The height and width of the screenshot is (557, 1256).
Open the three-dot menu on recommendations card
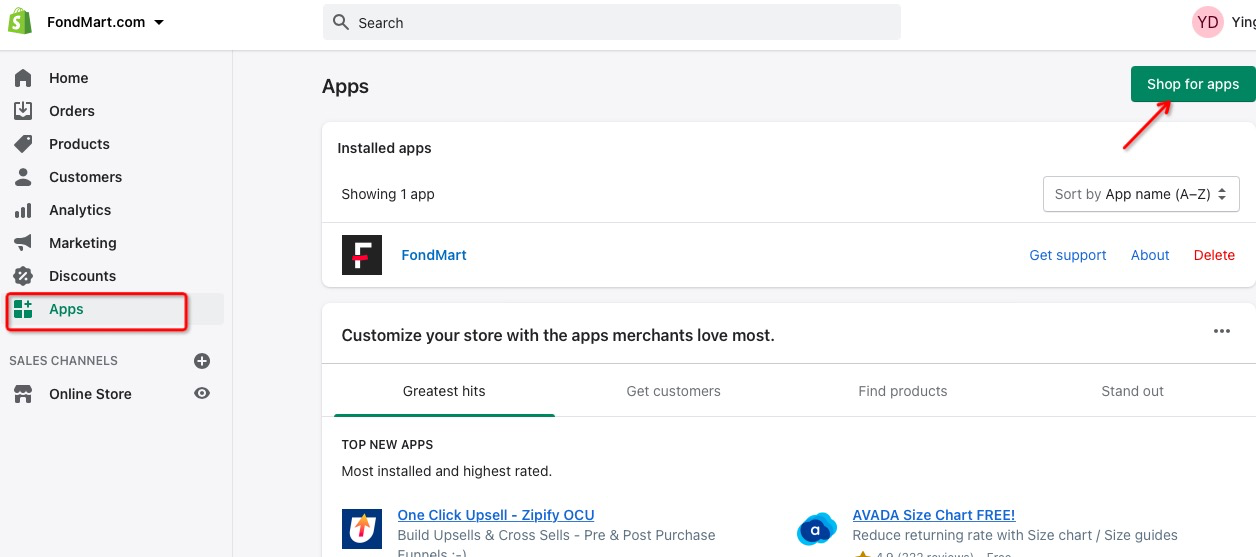click(1221, 332)
